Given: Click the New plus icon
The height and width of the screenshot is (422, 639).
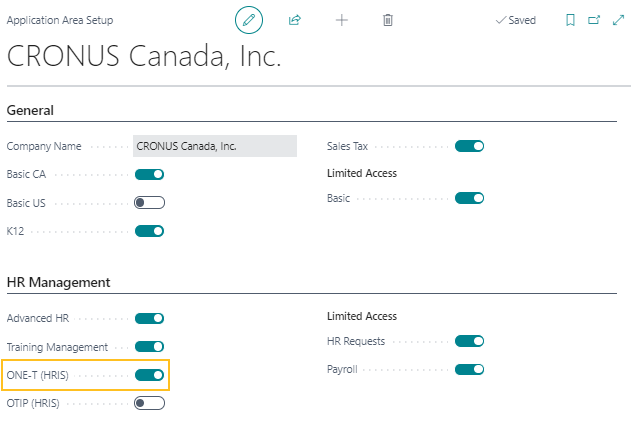Looking at the screenshot, I should coord(342,20).
